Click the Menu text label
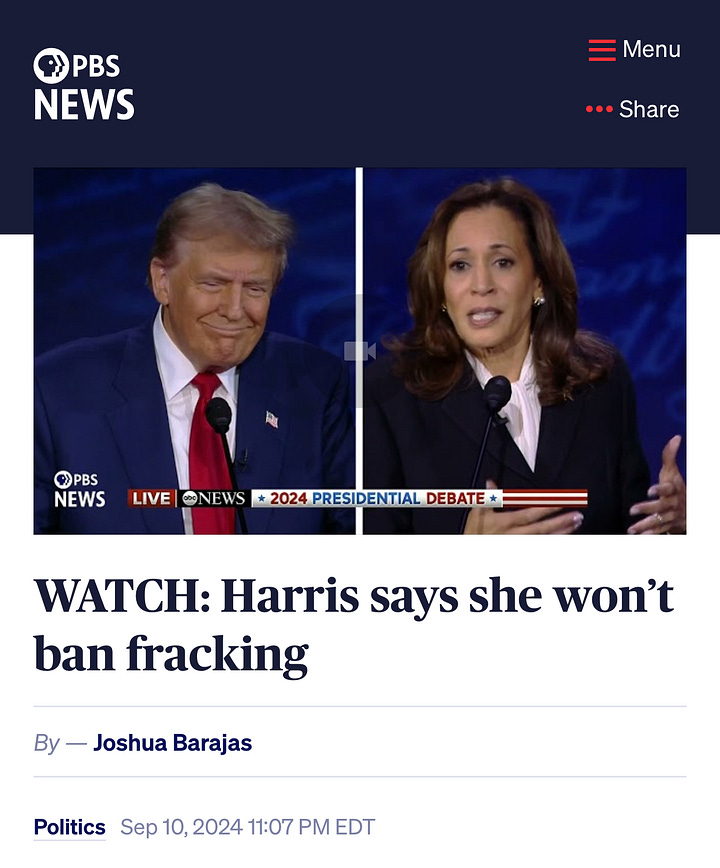 pos(651,49)
